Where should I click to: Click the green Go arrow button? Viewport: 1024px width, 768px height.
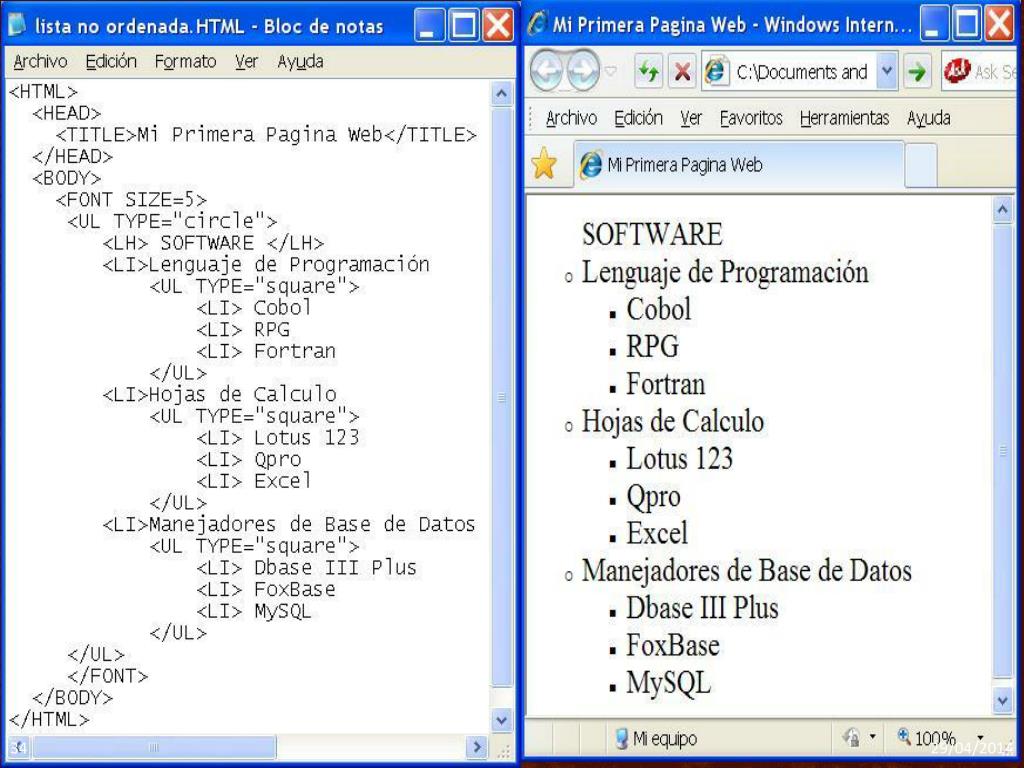coord(917,71)
